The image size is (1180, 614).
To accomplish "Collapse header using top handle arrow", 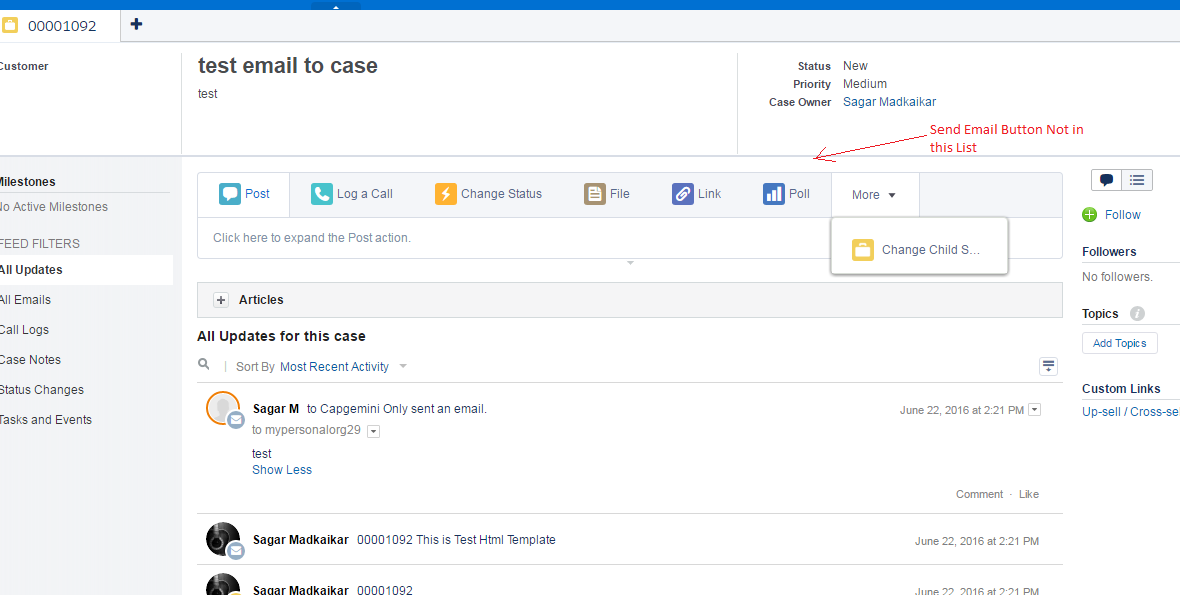I will 336,5.
